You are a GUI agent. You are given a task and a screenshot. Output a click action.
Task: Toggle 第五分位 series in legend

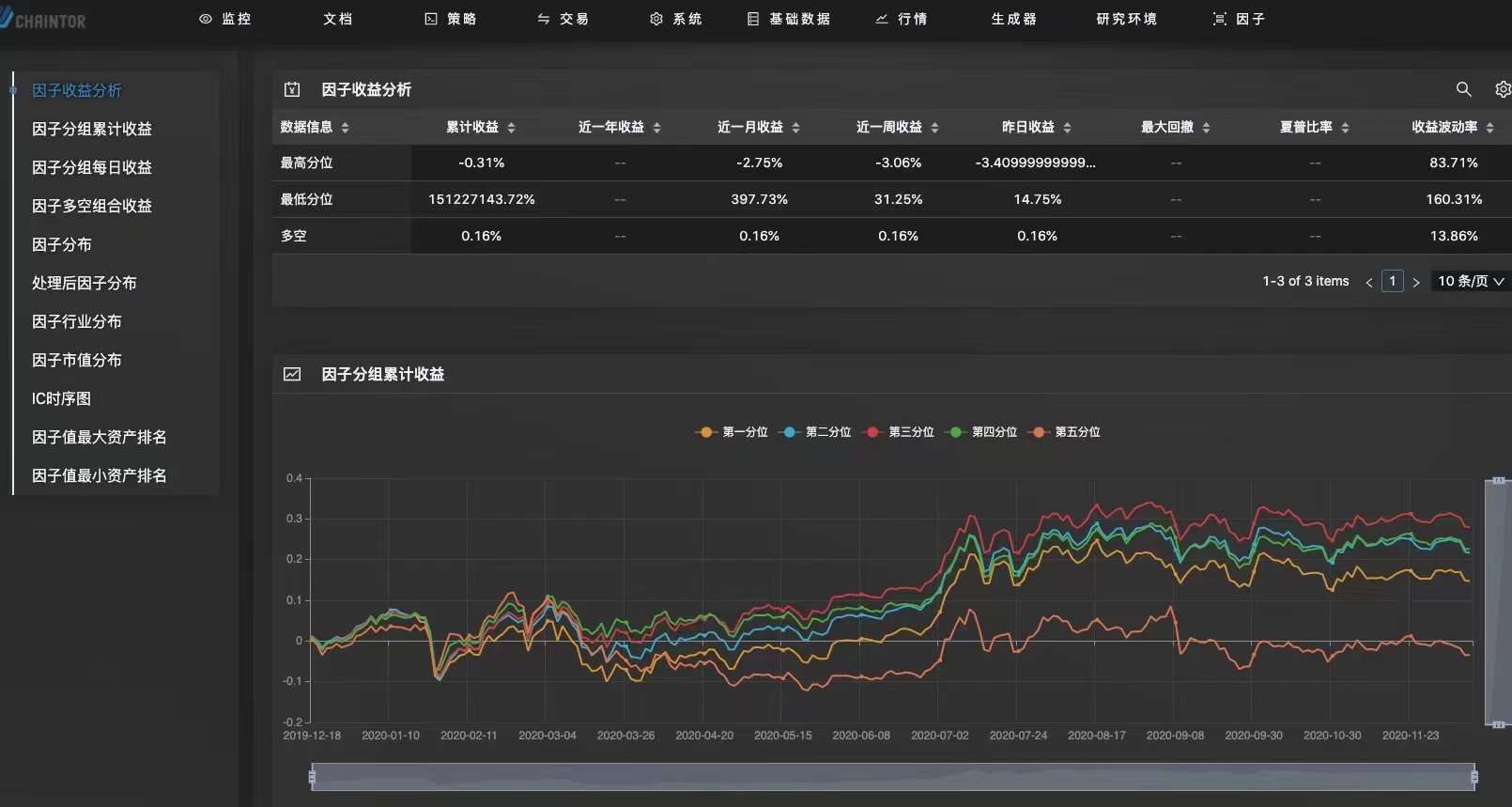tap(1064, 432)
